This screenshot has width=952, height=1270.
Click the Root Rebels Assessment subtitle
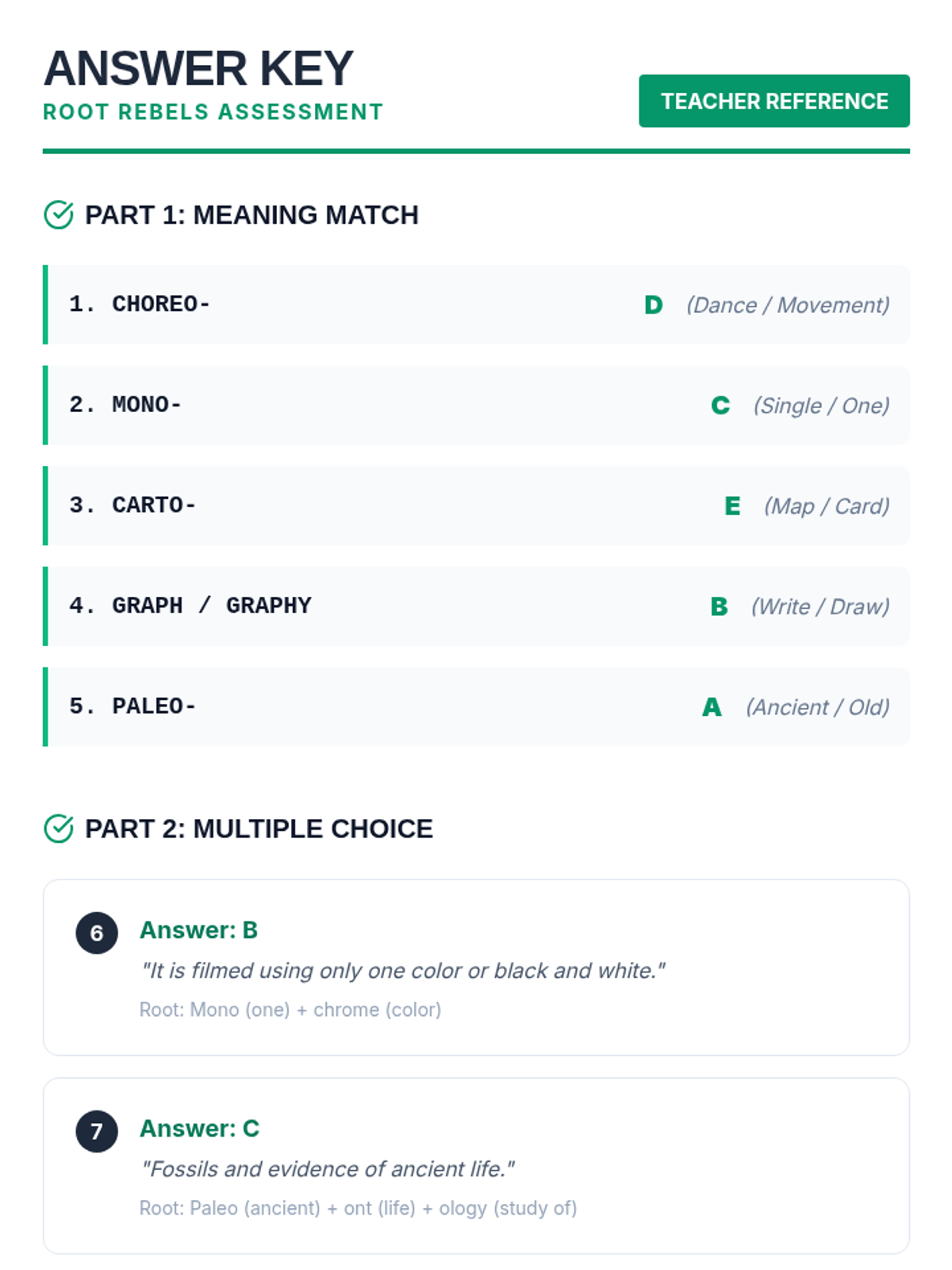coord(213,112)
